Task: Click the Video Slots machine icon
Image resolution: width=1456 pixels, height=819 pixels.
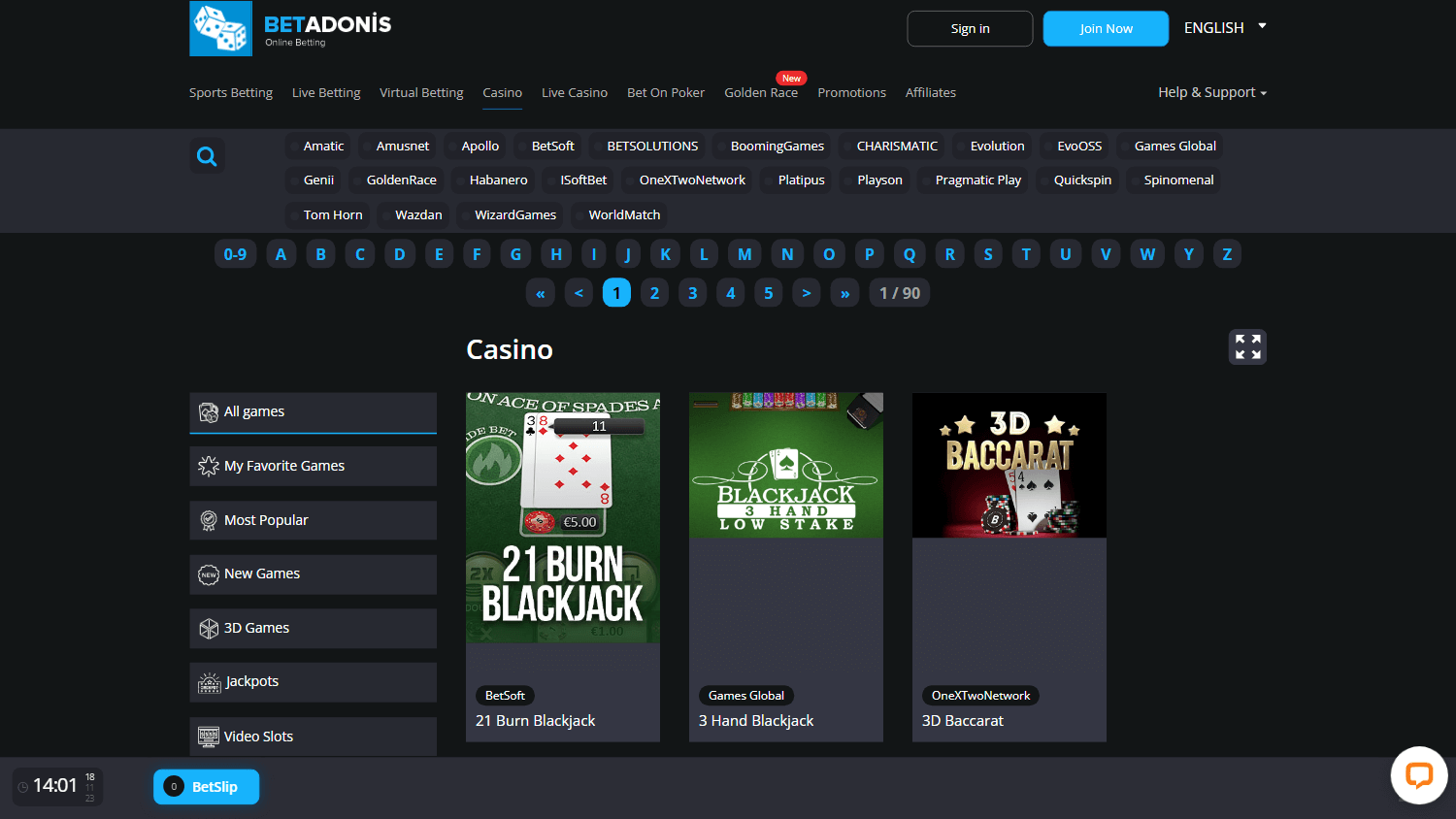Action: point(208,737)
